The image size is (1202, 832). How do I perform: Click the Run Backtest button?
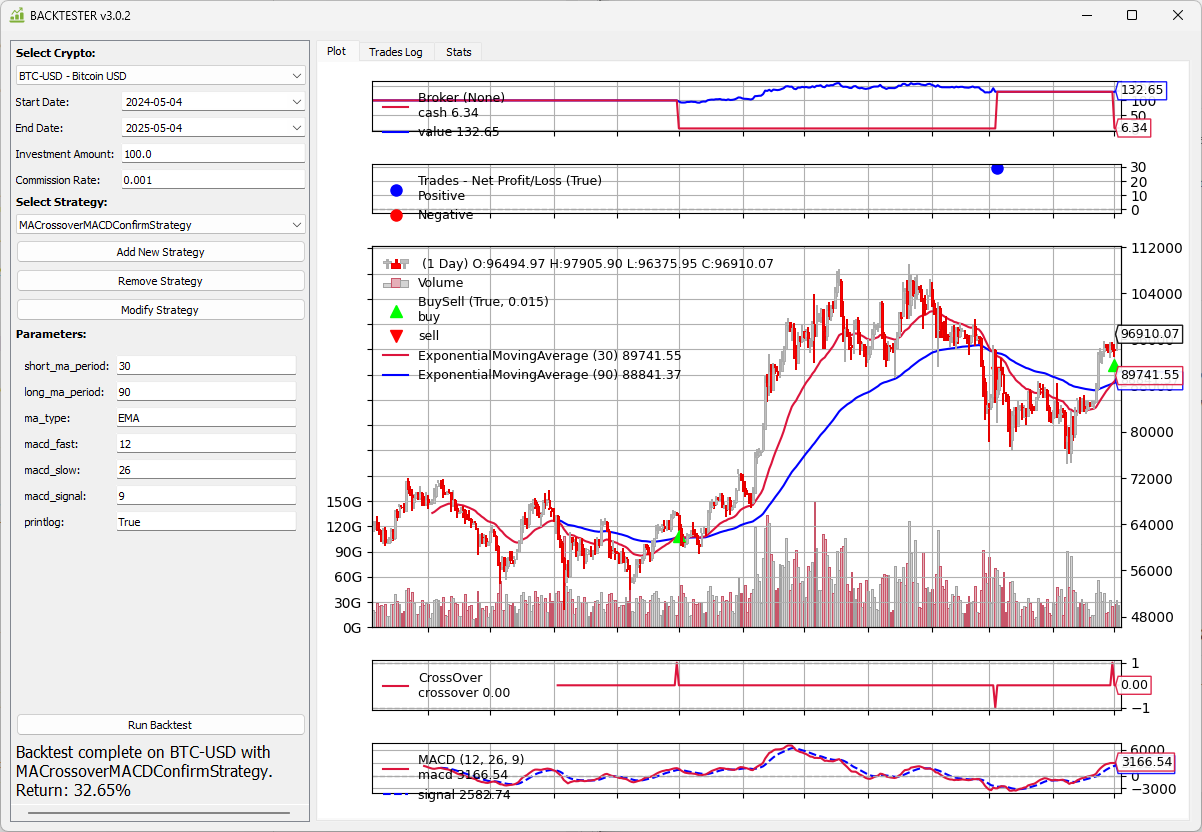pos(160,725)
